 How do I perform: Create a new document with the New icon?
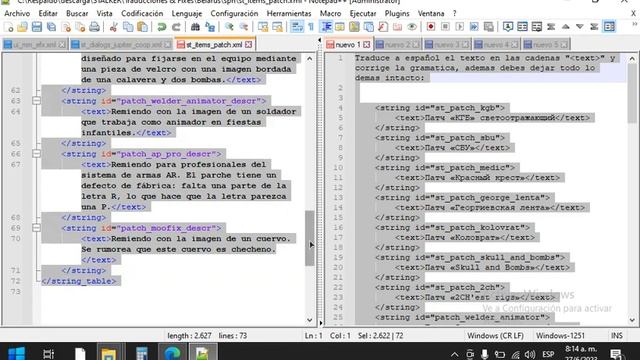point(9,27)
